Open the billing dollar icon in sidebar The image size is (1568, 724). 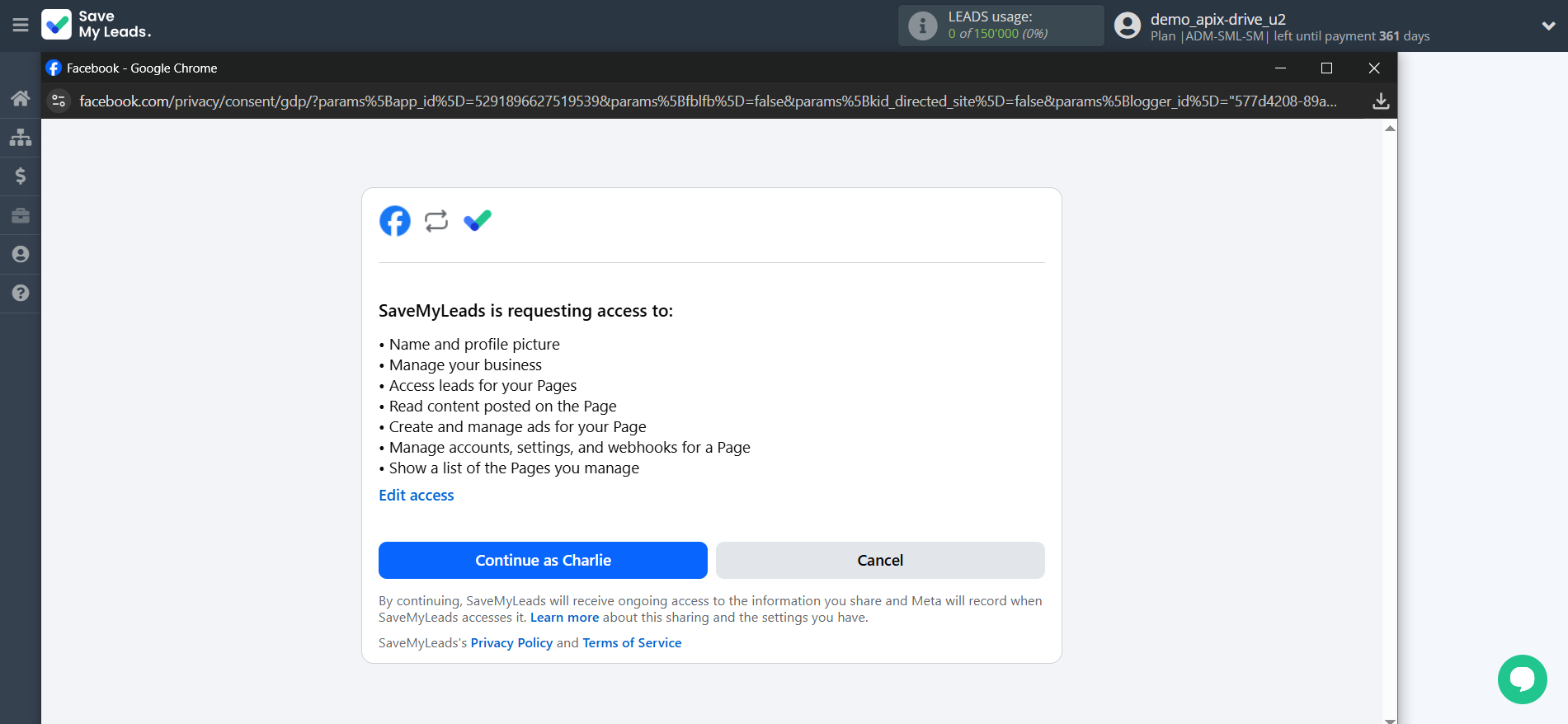pos(21,176)
